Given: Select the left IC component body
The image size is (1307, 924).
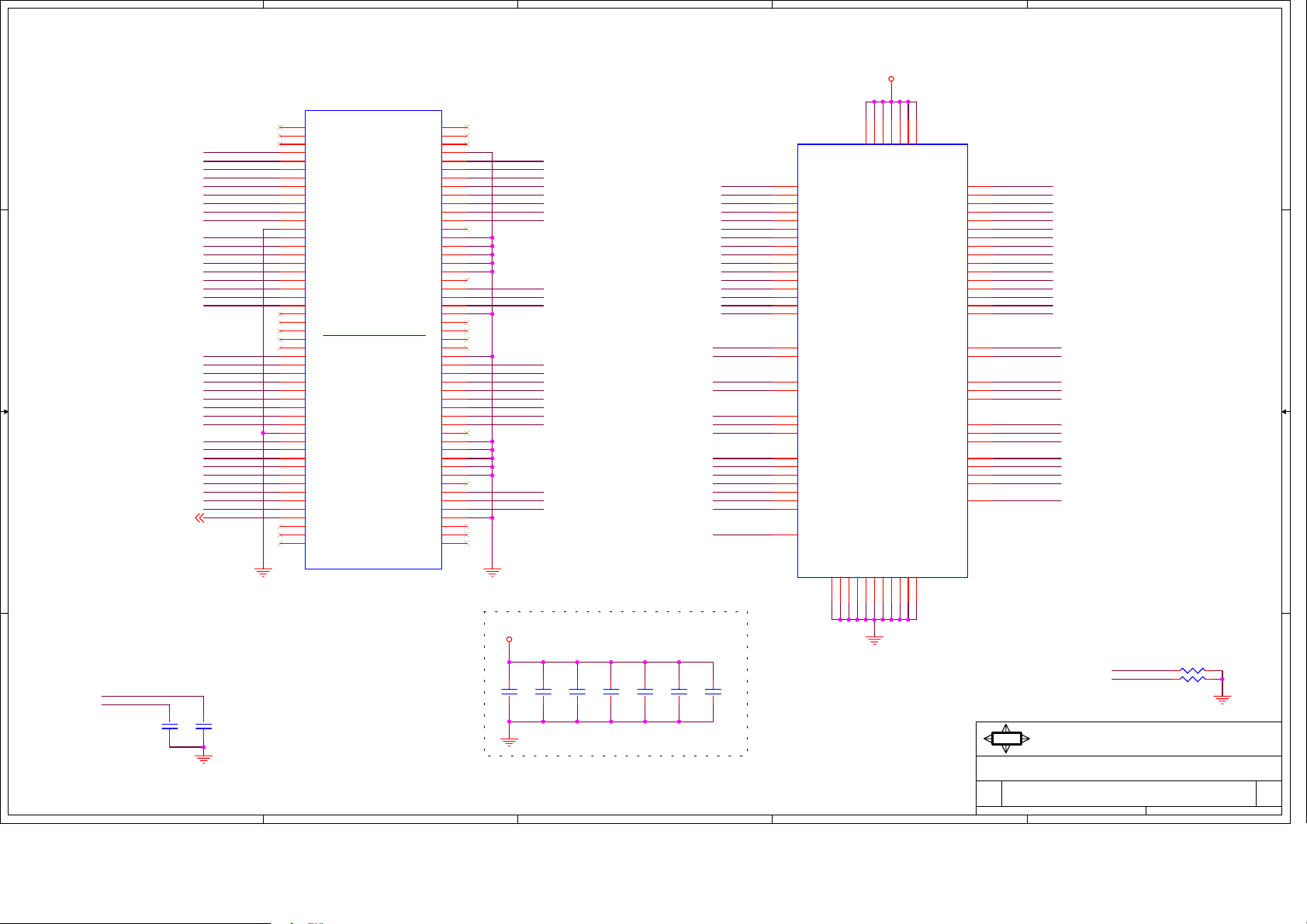Looking at the screenshot, I should tap(373, 340).
